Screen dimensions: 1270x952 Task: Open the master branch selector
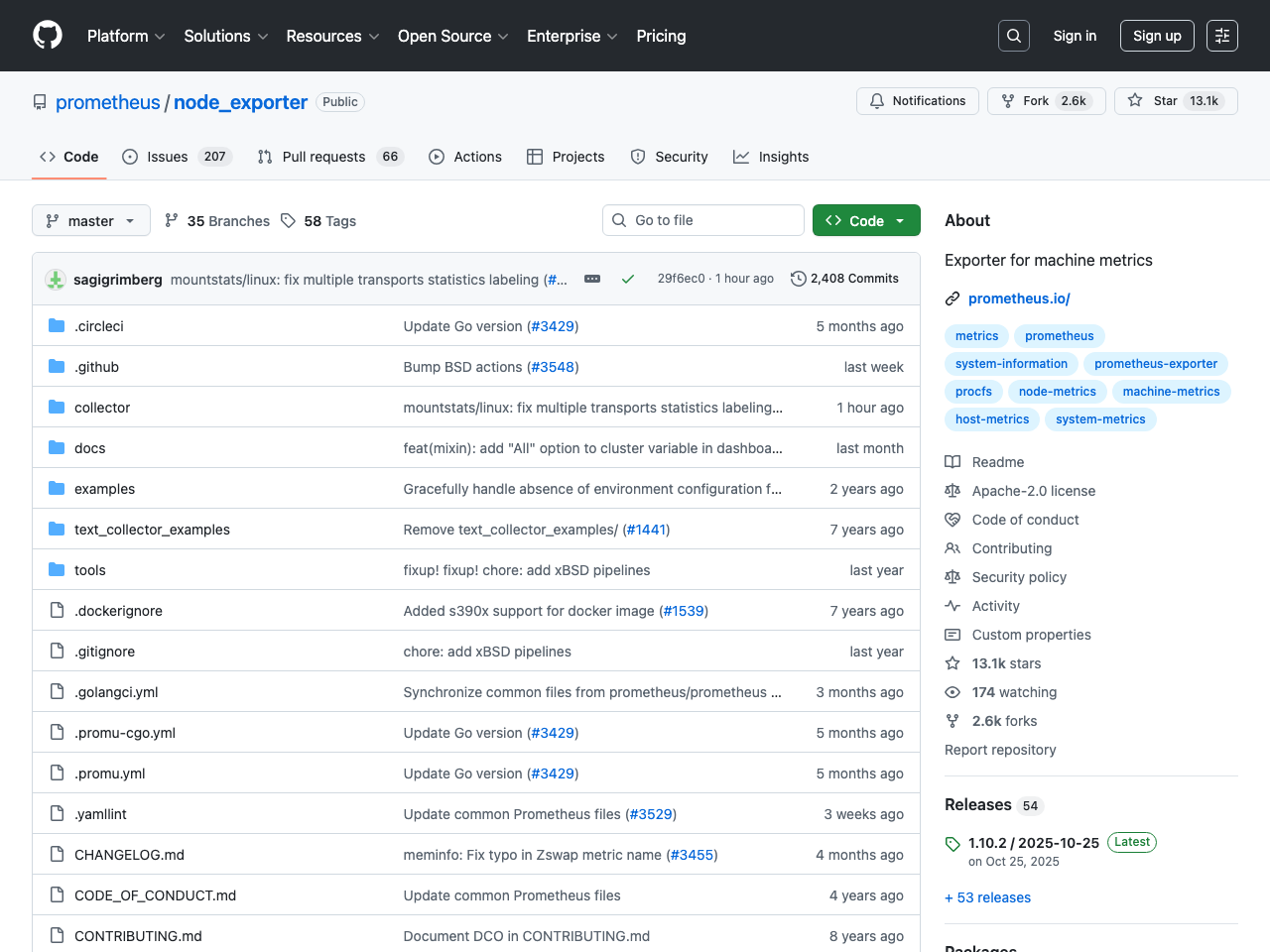(90, 220)
